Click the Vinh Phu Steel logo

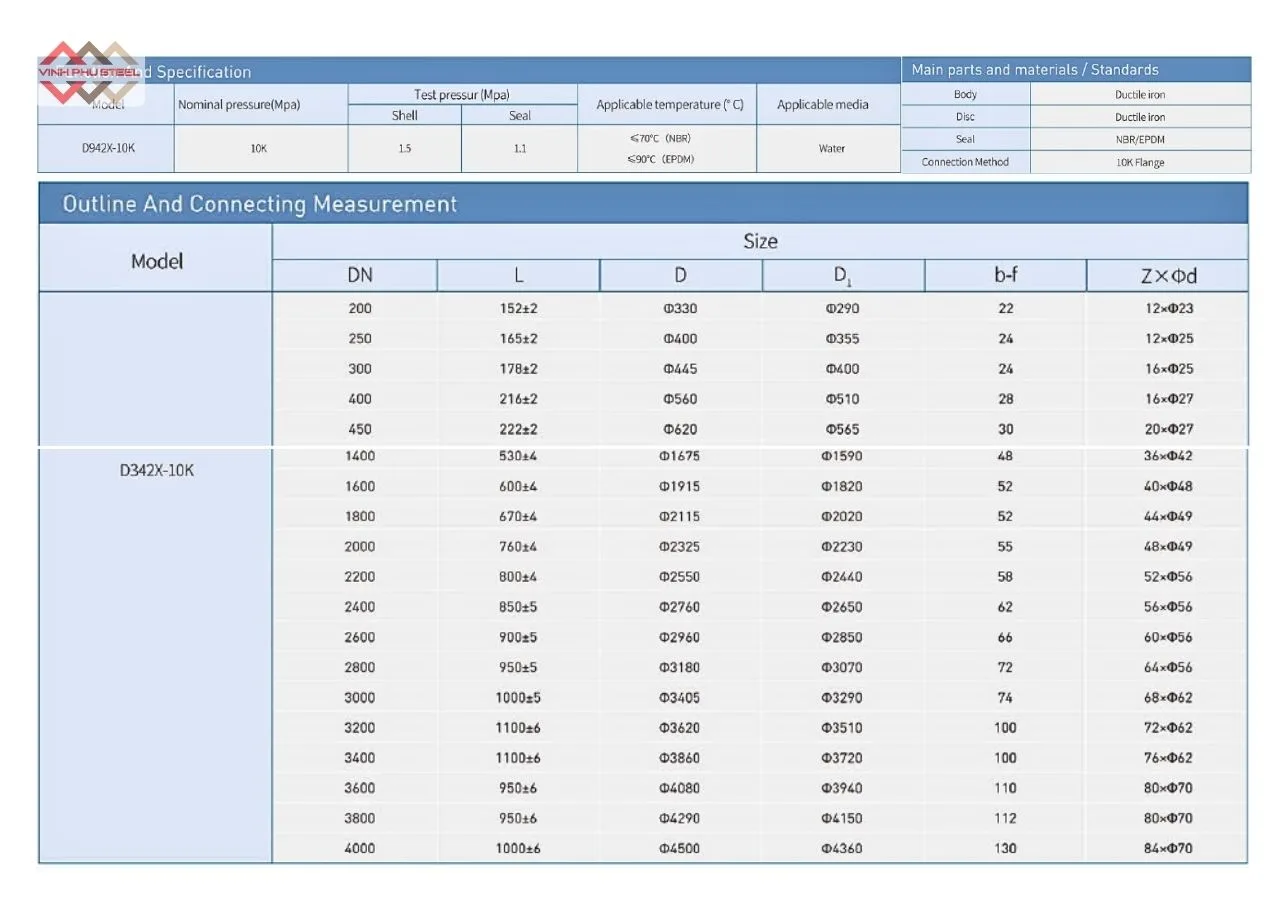pyautogui.click(x=90, y=74)
